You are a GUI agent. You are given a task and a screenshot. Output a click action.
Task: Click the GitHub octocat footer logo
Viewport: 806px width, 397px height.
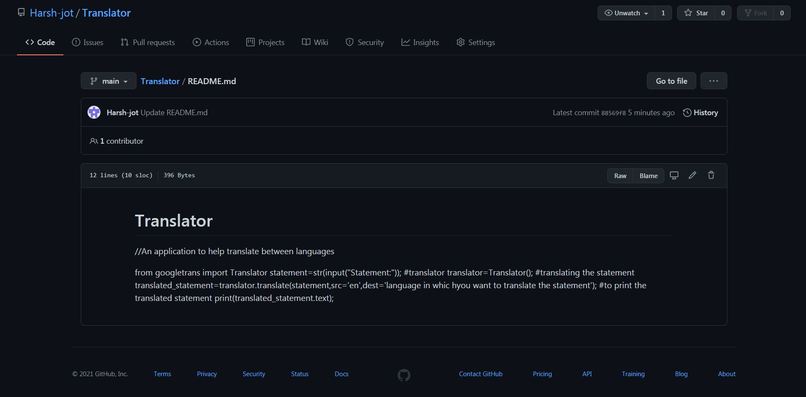404,375
